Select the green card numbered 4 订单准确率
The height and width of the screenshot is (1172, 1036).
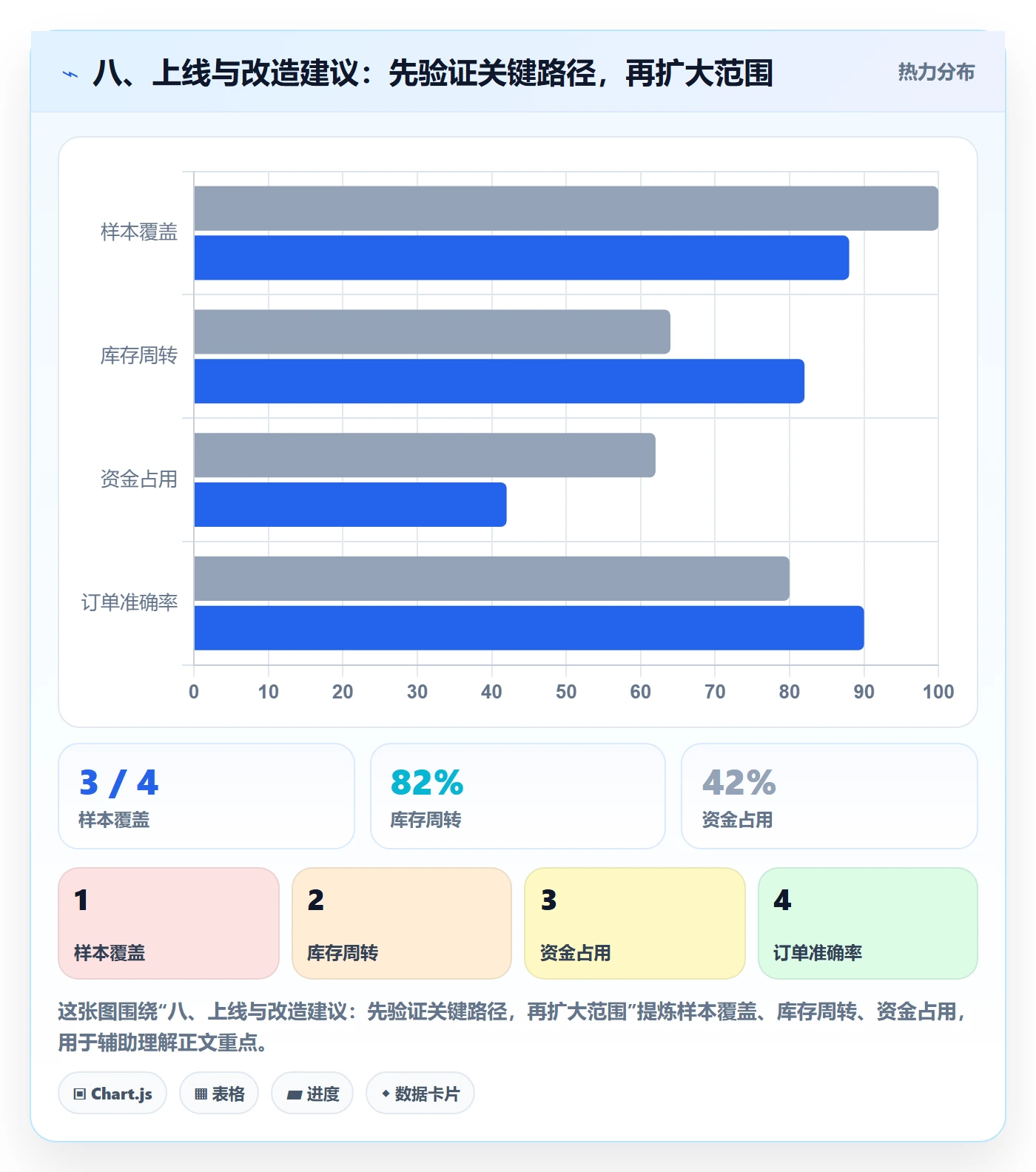(868, 923)
